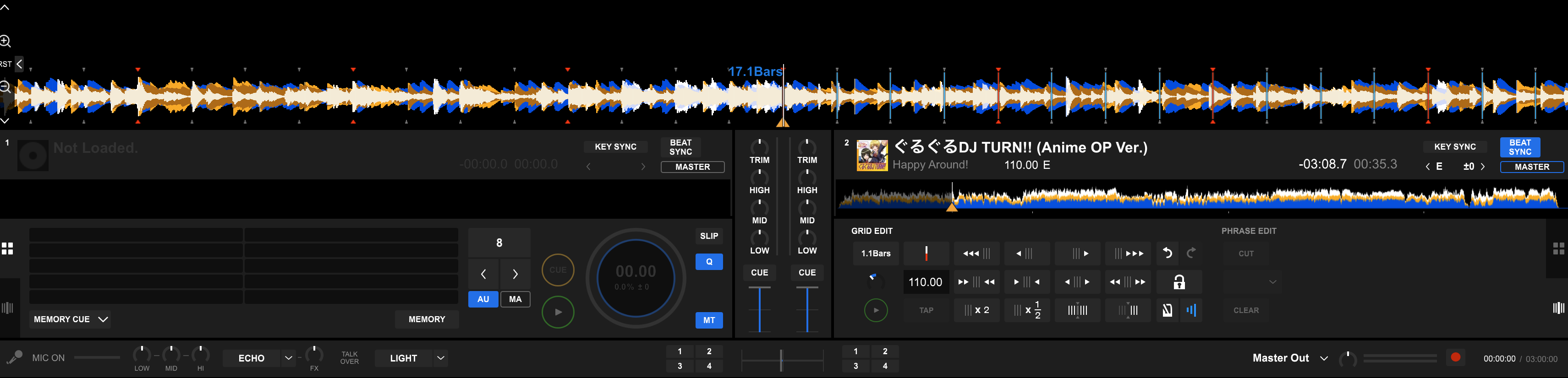Screen dimensions: 1568x378
Task: Select grid adjustment from current position icon
Action: (1128, 311)
